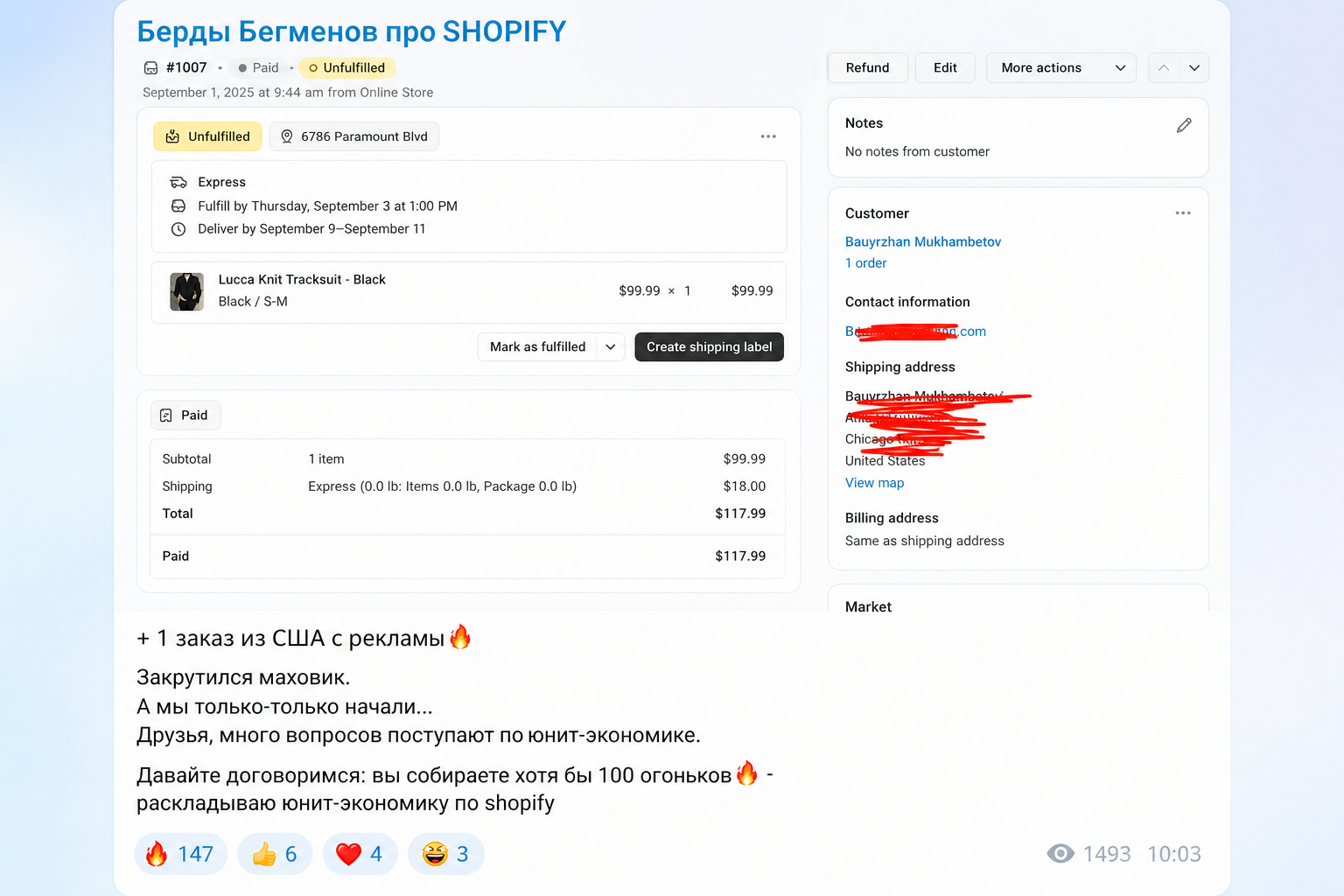Viewport: 1344px width, 896px height.
Task: Open Bauyrzhan Mukhambetov customer link
Action: (922, 241)
